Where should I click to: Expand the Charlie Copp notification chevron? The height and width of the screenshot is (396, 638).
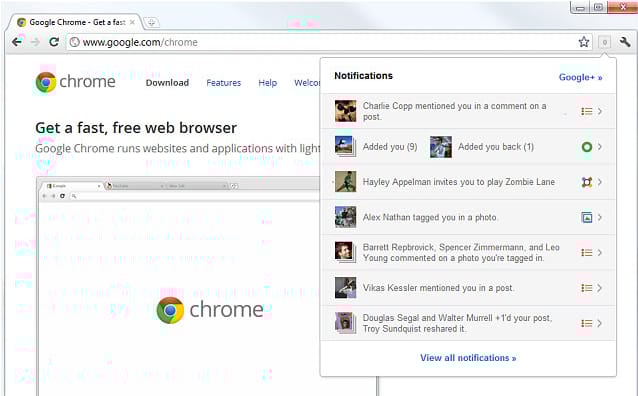(x=600, y=111)
